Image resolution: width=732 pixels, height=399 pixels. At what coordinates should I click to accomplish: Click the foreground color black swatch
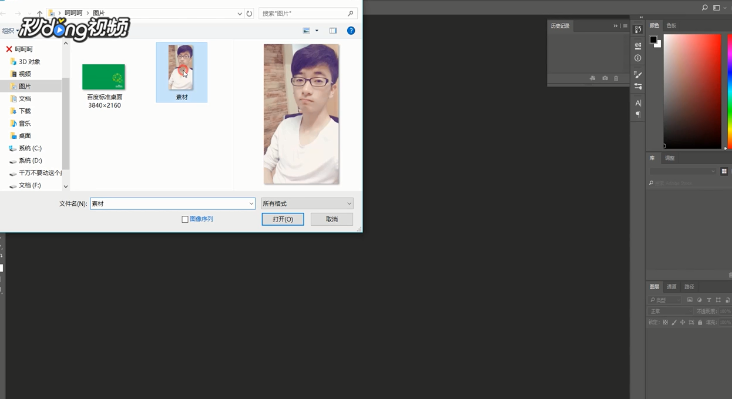click(x=653, y=39)
